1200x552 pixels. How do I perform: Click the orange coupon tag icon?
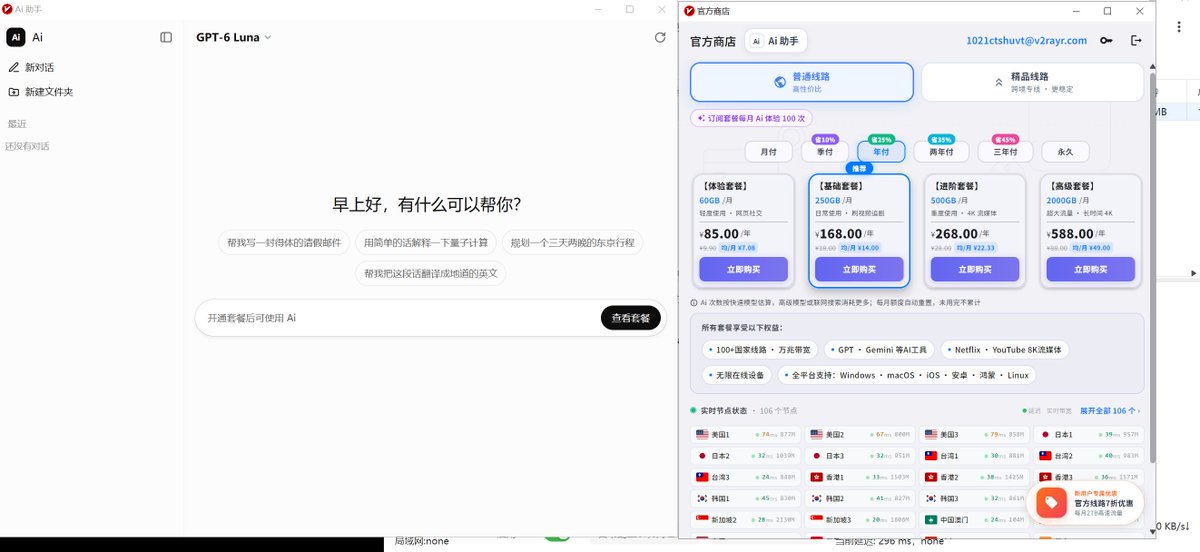pyautogui.click(x=1051, y=502)
